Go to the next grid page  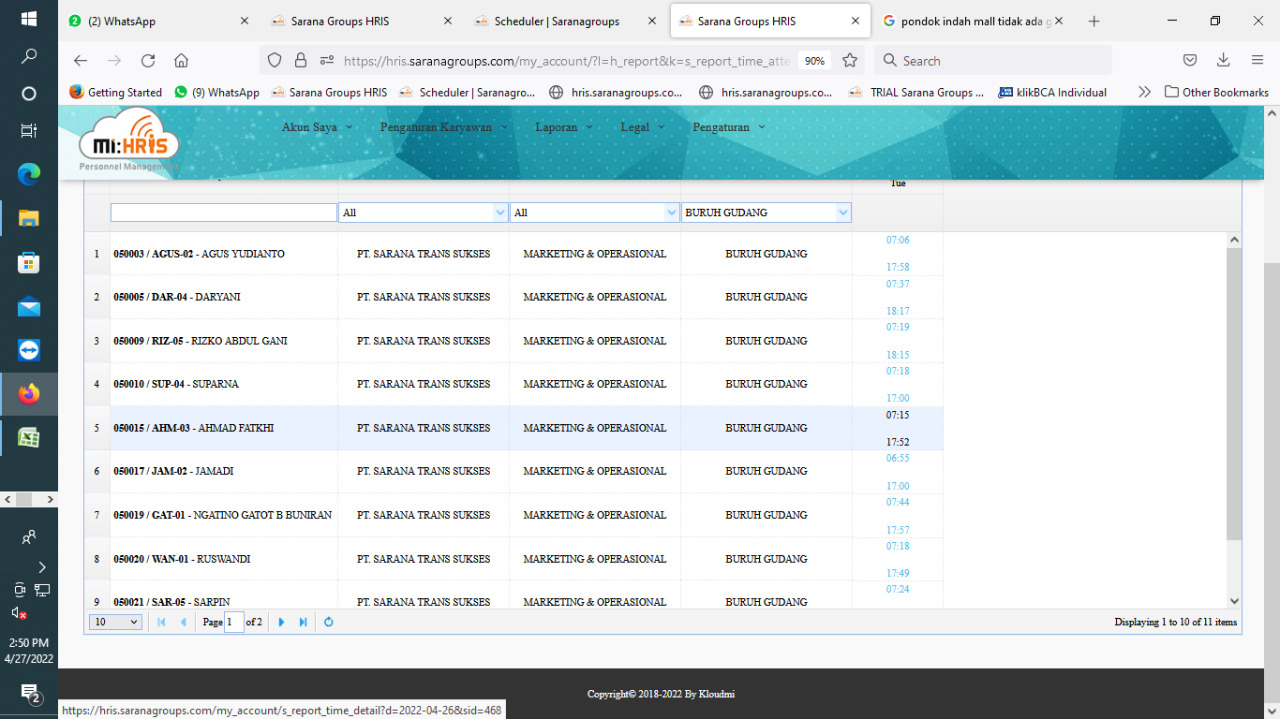click(x=281, y=622)
